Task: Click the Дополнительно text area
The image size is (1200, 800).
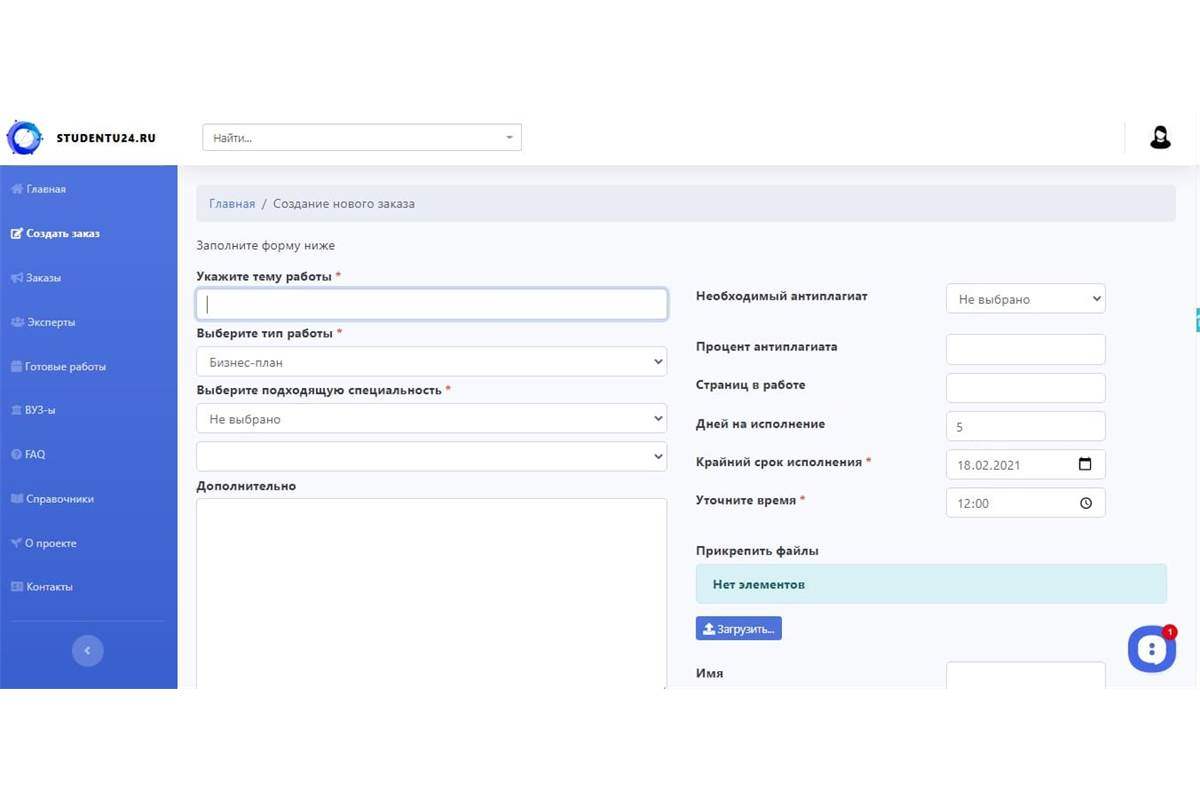Action: point(431,590)
